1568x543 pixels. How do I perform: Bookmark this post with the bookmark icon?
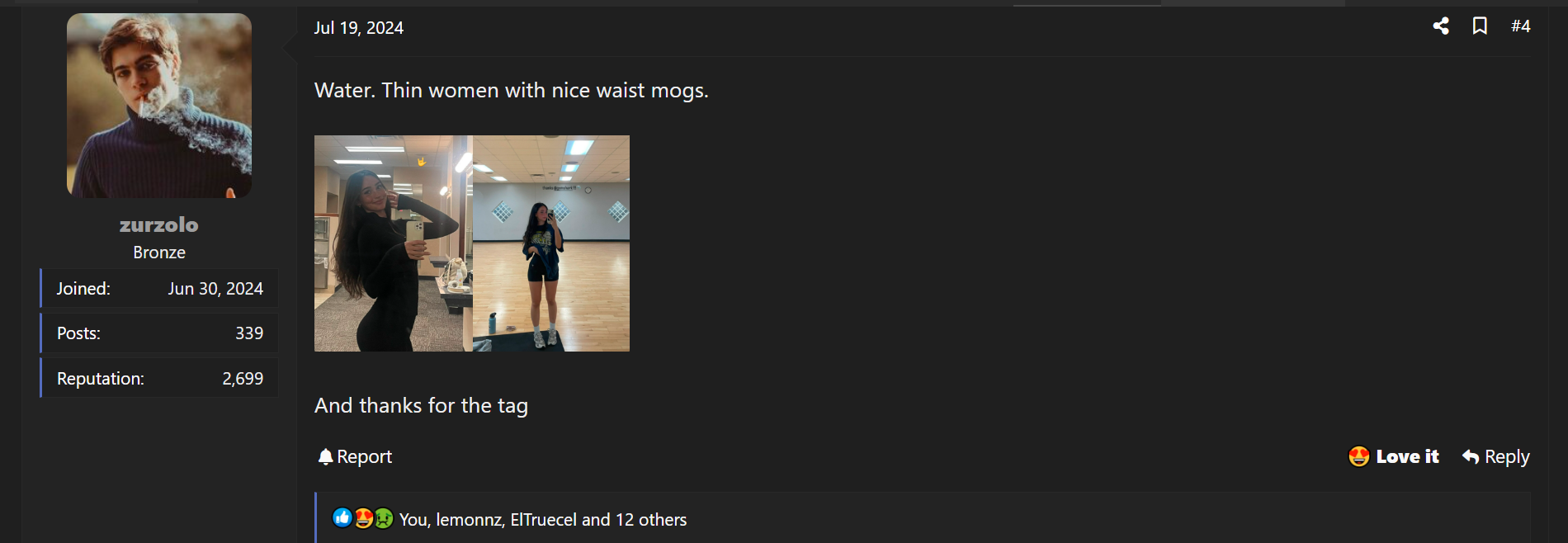(x=1480, y=26)
